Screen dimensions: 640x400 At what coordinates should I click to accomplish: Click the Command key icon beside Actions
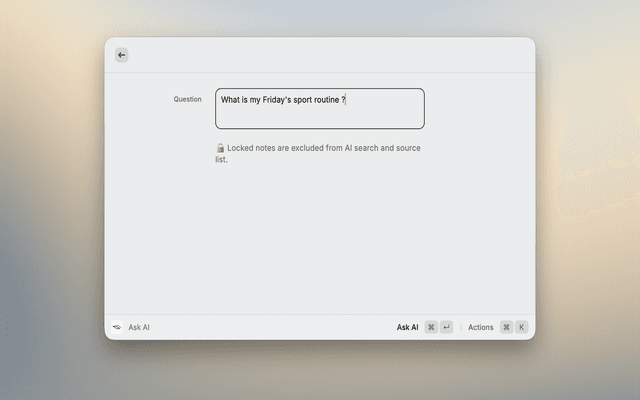tap(506, 327)
